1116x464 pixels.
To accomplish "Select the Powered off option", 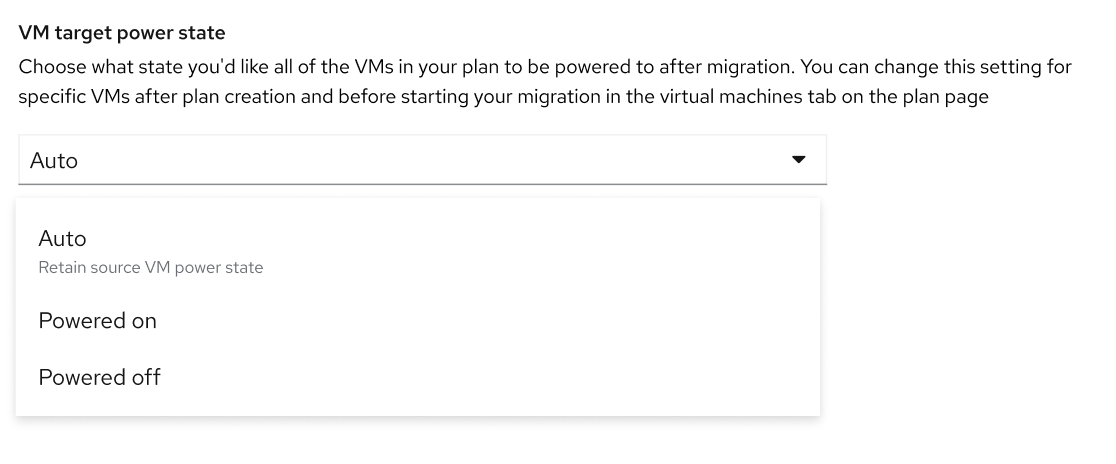I will click(99, 377).
